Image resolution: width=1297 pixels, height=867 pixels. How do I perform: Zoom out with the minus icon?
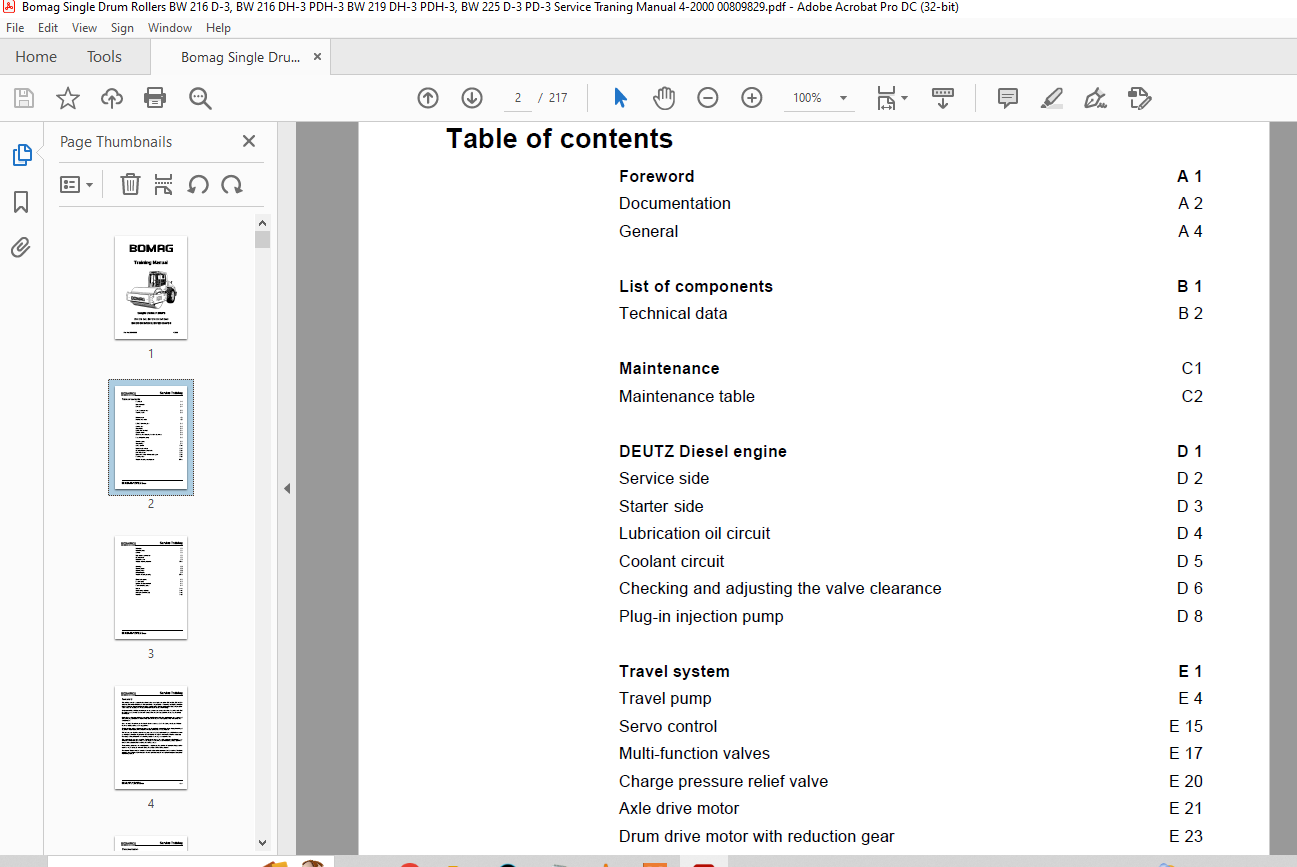coord(708,98)
